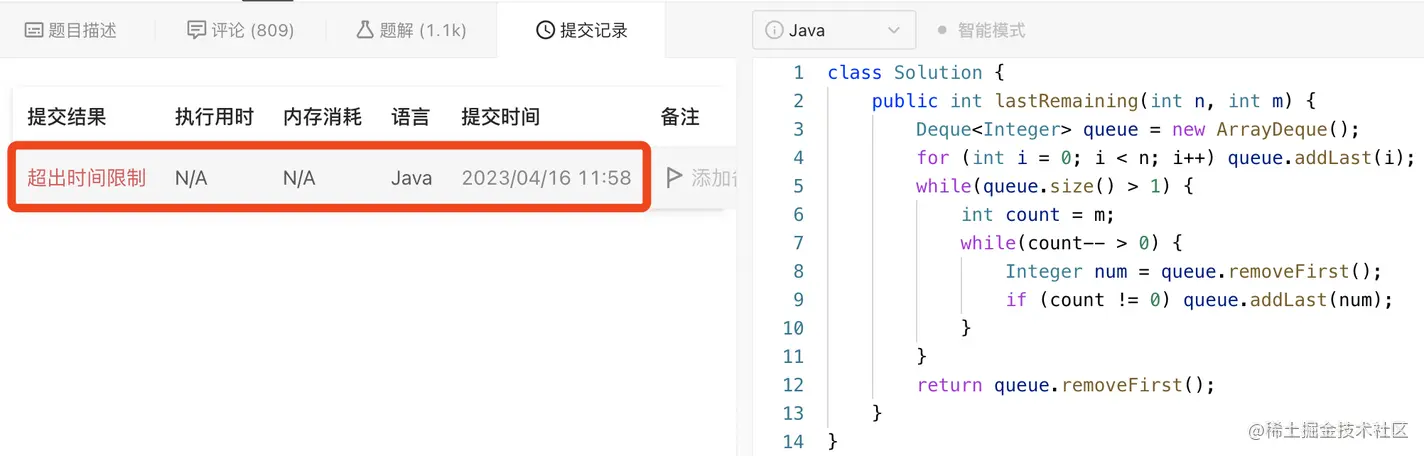Click the 内存消耗 column header
Image resolution: width=1424 pixels, height=456 pixels.
pyautogui.click(x=322, y=117)
